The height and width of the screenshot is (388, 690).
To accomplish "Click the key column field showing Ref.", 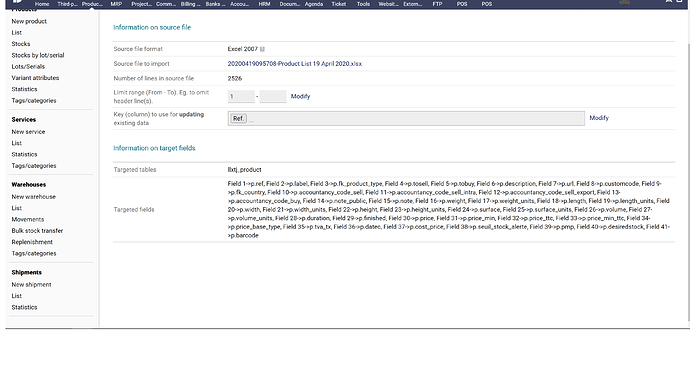I will click(406, 118).
